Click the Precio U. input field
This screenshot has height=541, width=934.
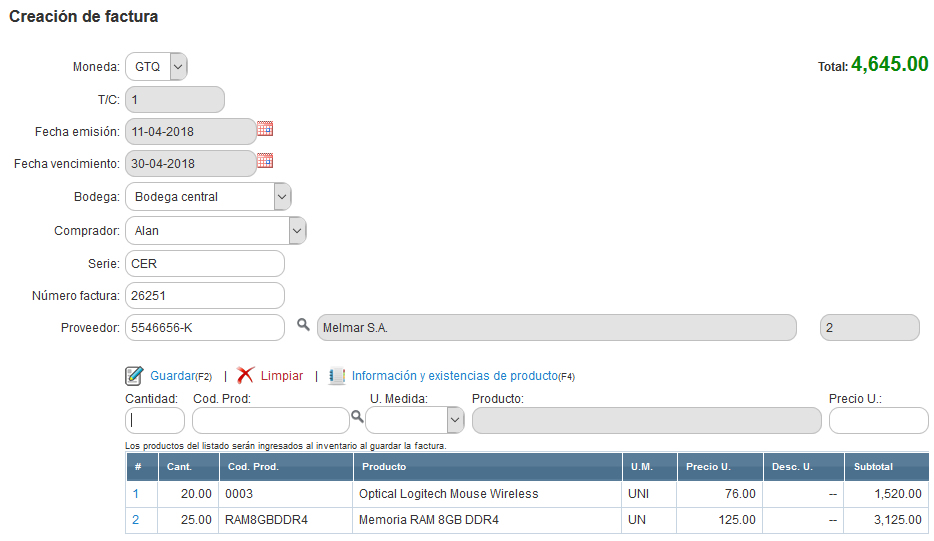click(x=878, y=421)
